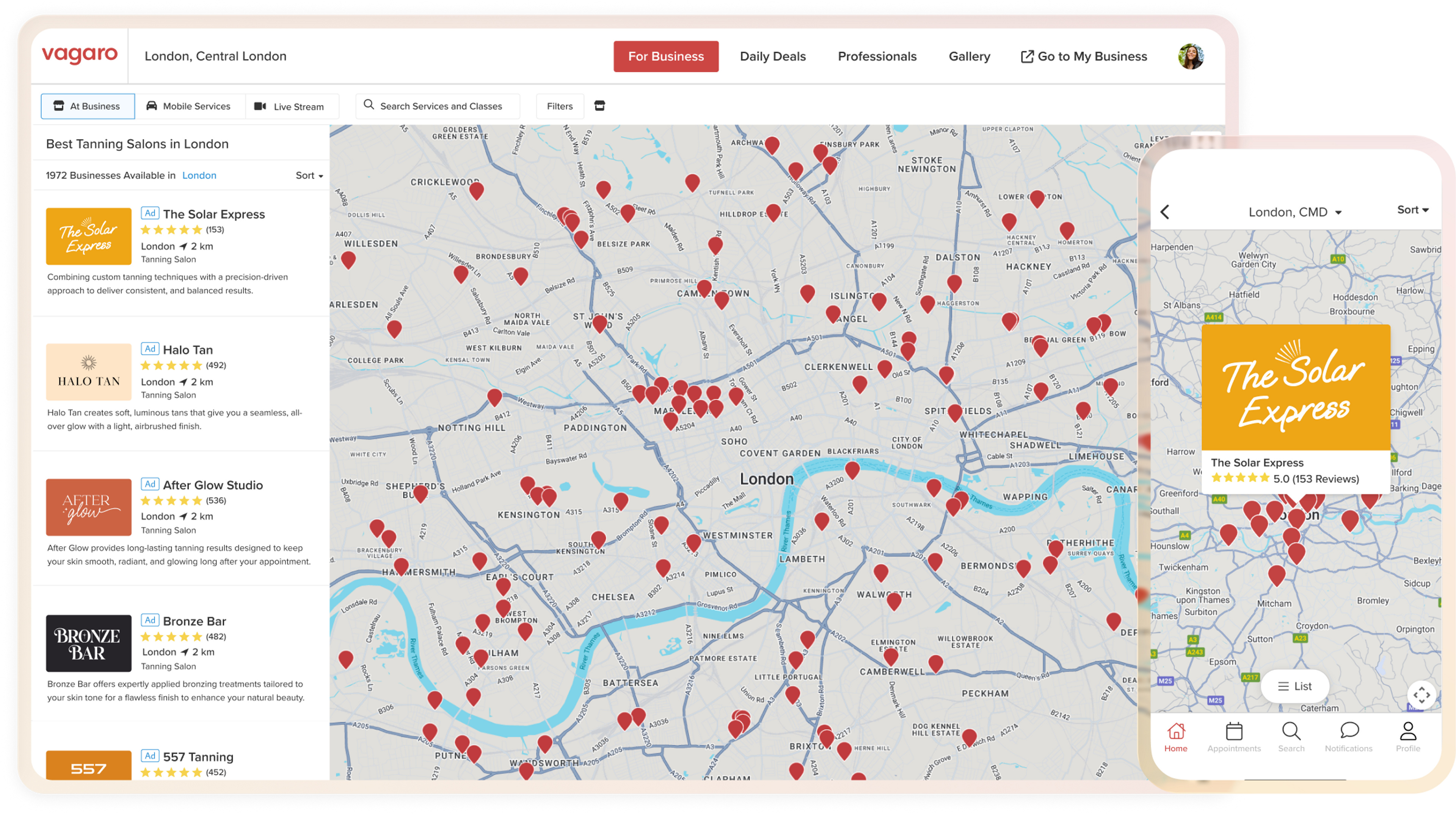
Task: Open Notifications in the phone's bottom bar
Action: 1349,737
